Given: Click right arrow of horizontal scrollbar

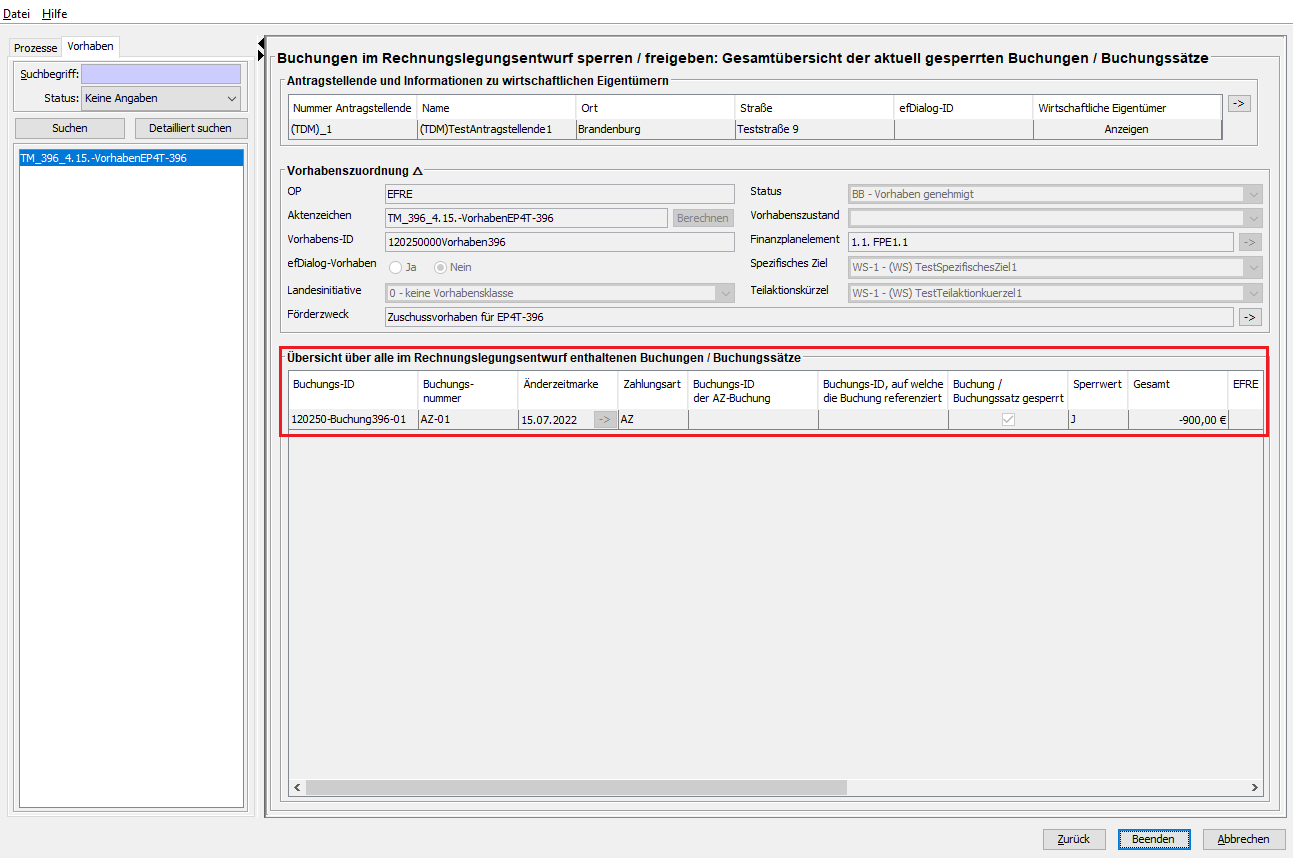Looking at the screenshot, I should click(x=1255, y=788).
